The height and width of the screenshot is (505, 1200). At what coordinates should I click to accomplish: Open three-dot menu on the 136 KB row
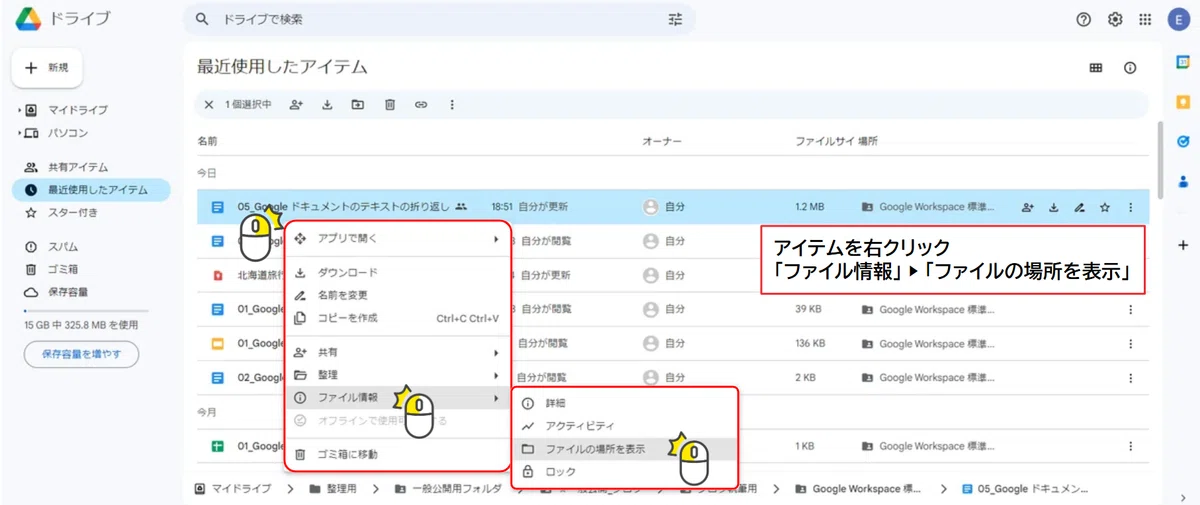click(x=1131, y=344)
